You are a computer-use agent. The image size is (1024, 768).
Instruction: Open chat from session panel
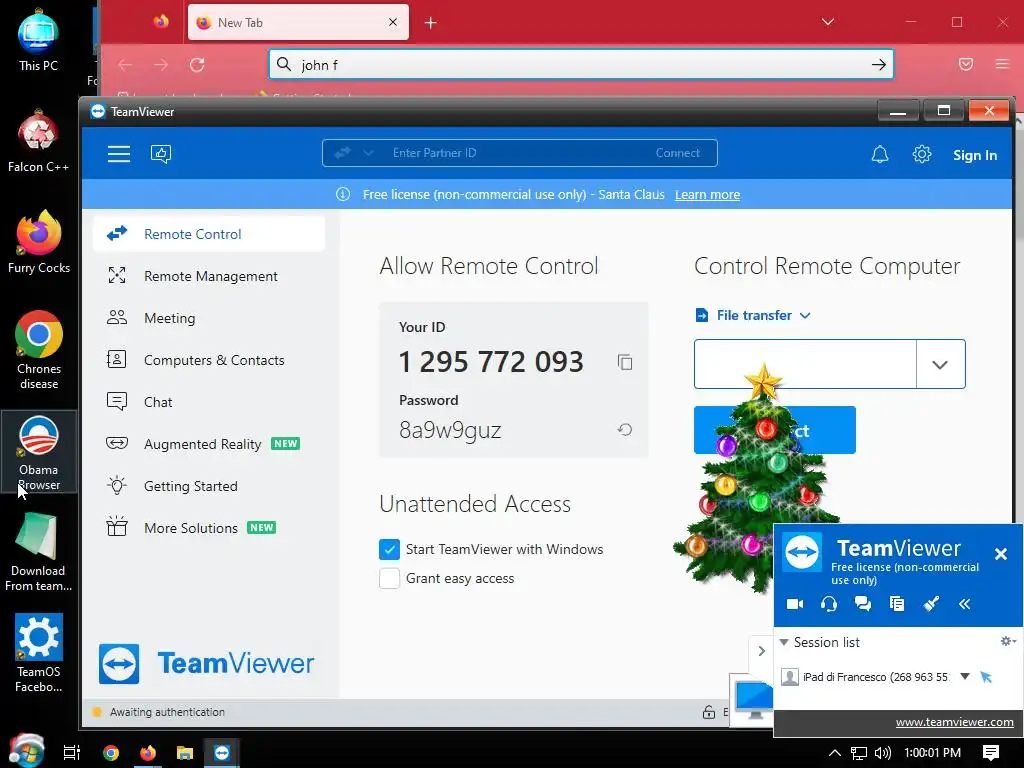tap(863, 604)
